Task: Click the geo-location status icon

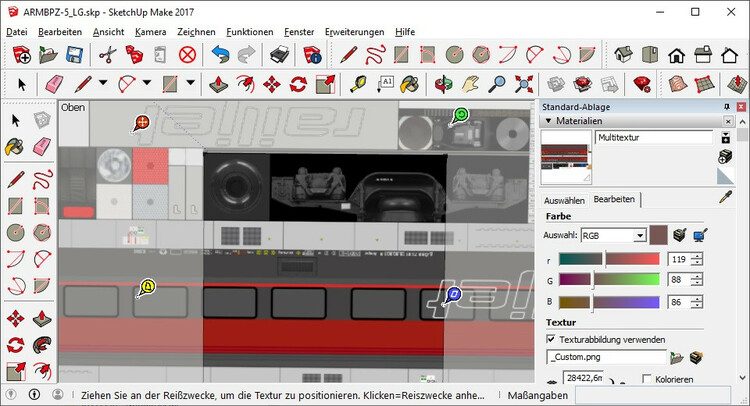Action: click(x=11, y=395)
